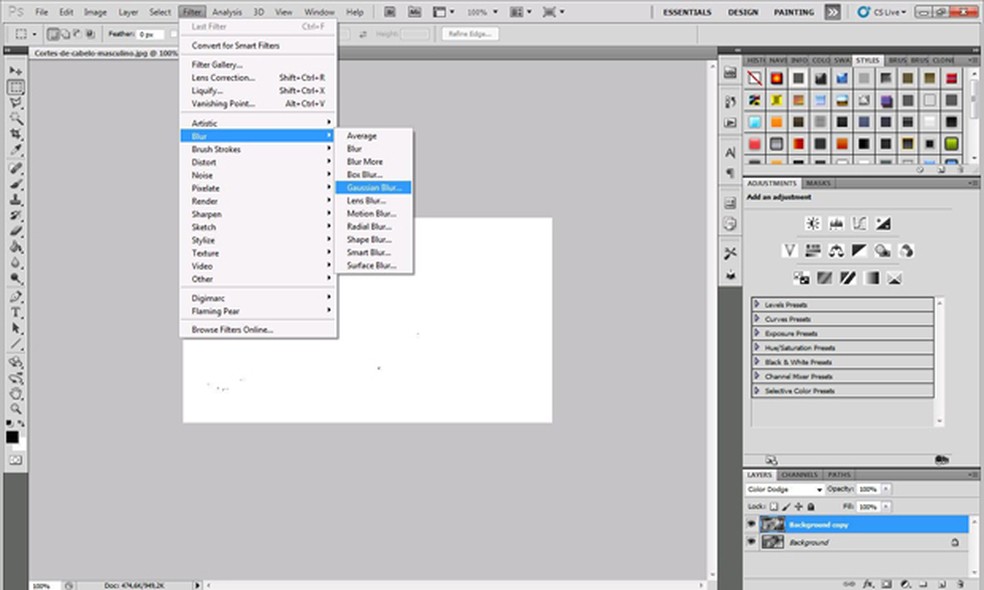Select the Zoom tool in toolbox
This screenshot has width=984, height=590.
[x=16, y=409]
